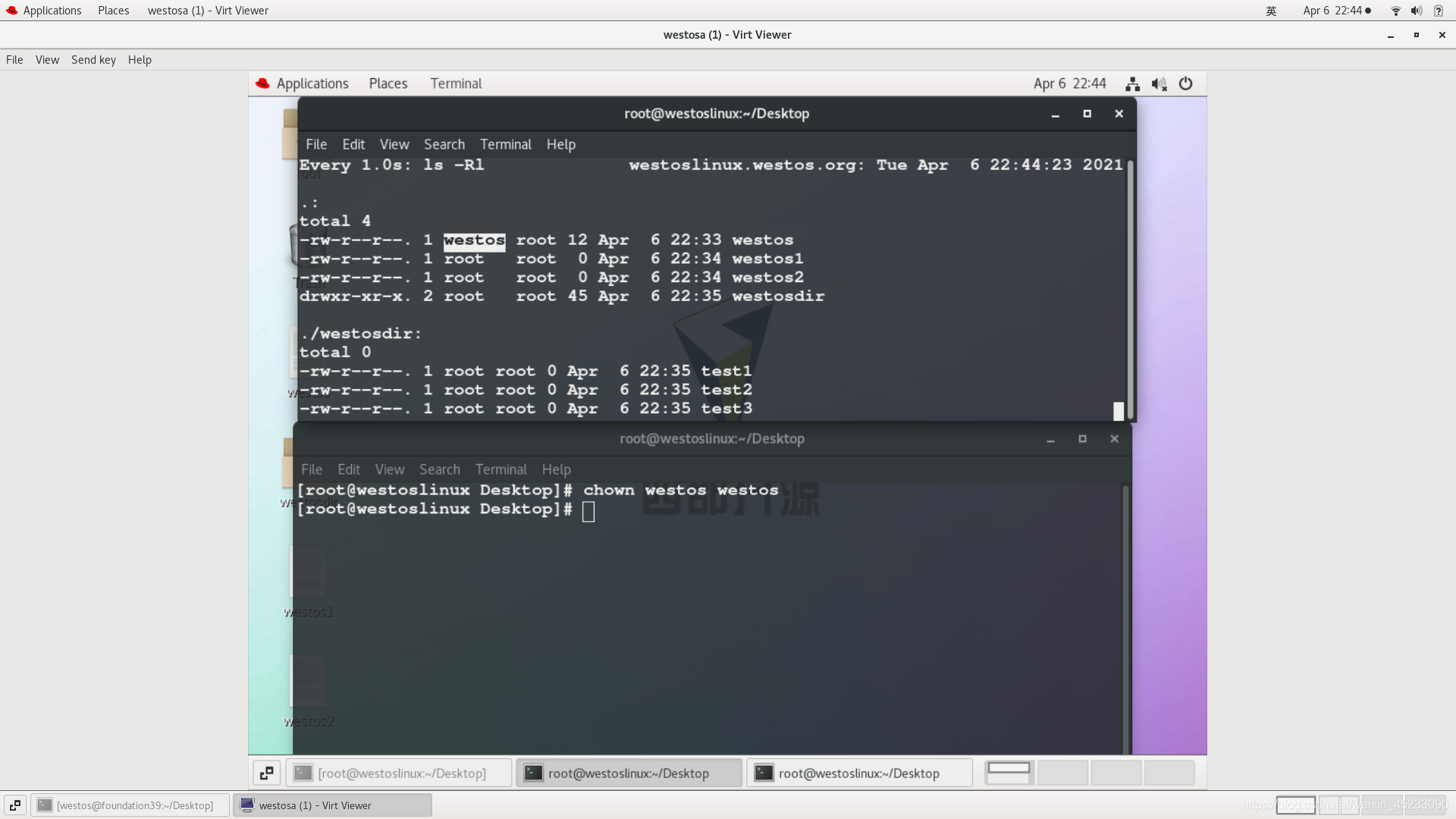Switch to rightmost root@westoslinux taskbar item
Image resolution: width=1456 pixels, height=819 pixels.
[859, 773]
